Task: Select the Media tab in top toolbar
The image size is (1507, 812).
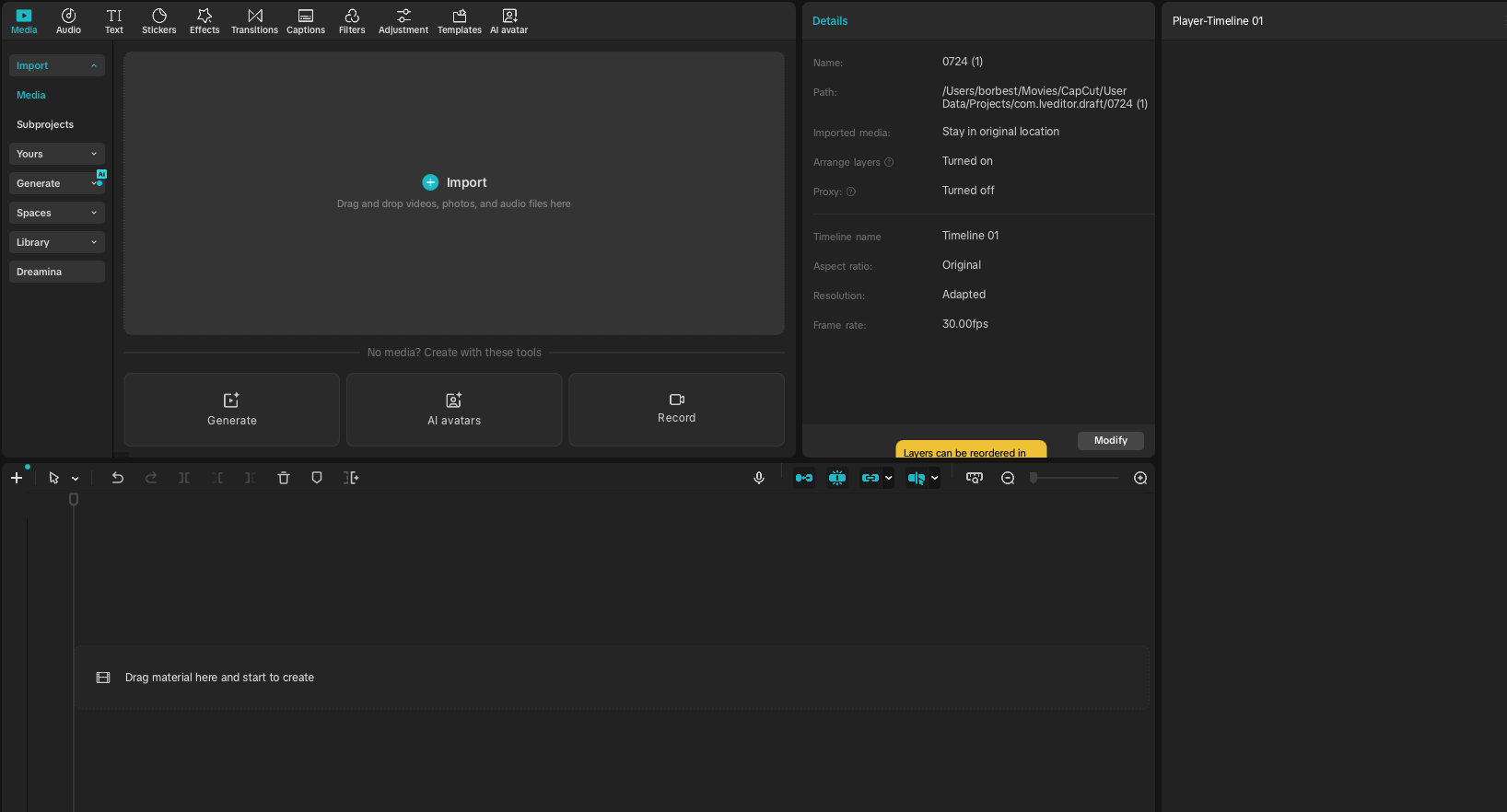Action: [24, 21]
